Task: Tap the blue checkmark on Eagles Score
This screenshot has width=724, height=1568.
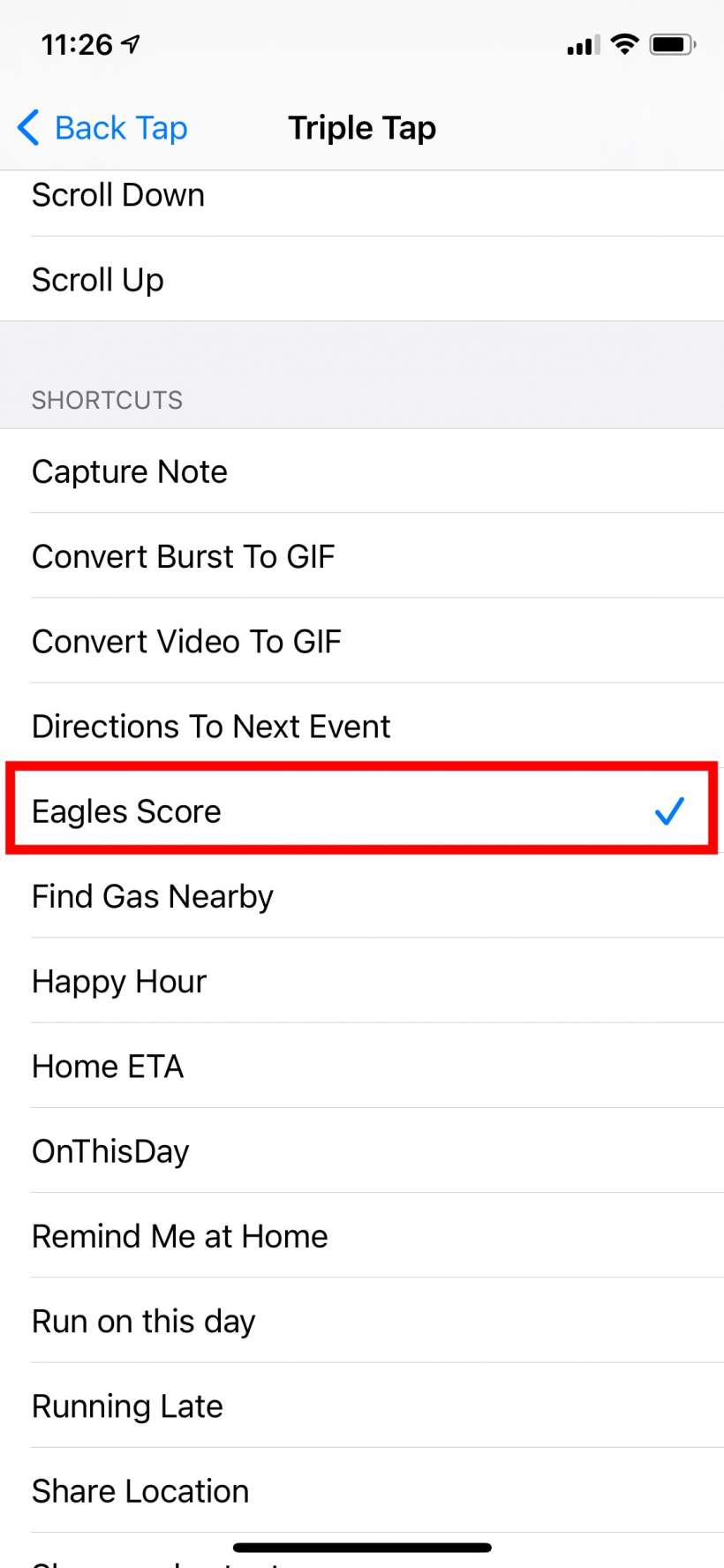Action: 669,810
